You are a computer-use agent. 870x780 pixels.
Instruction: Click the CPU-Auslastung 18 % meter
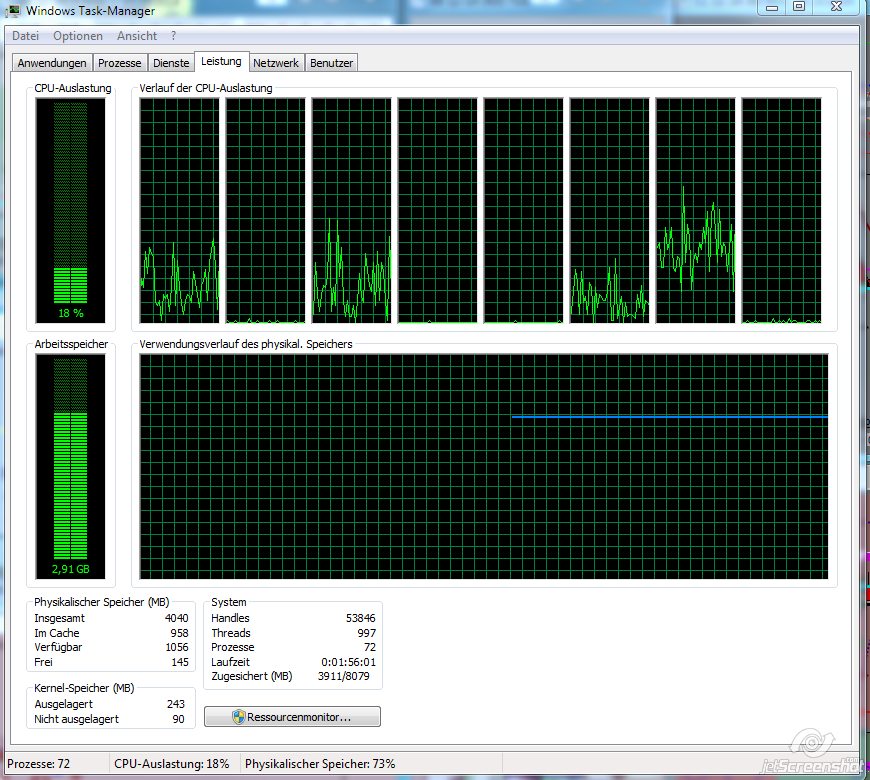tap(70, 211)
